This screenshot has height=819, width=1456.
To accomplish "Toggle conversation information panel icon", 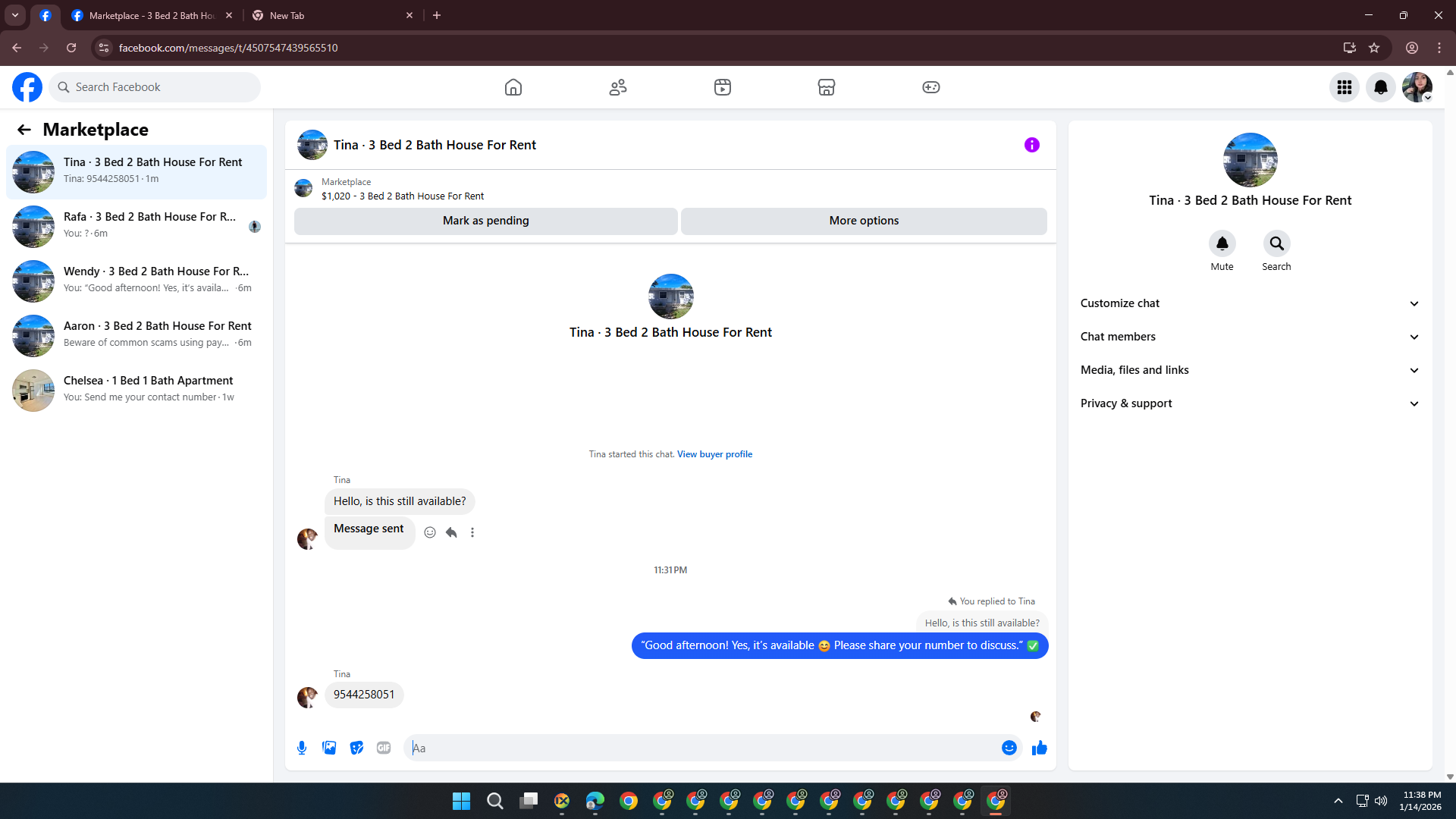I will tap(1031, 145).
